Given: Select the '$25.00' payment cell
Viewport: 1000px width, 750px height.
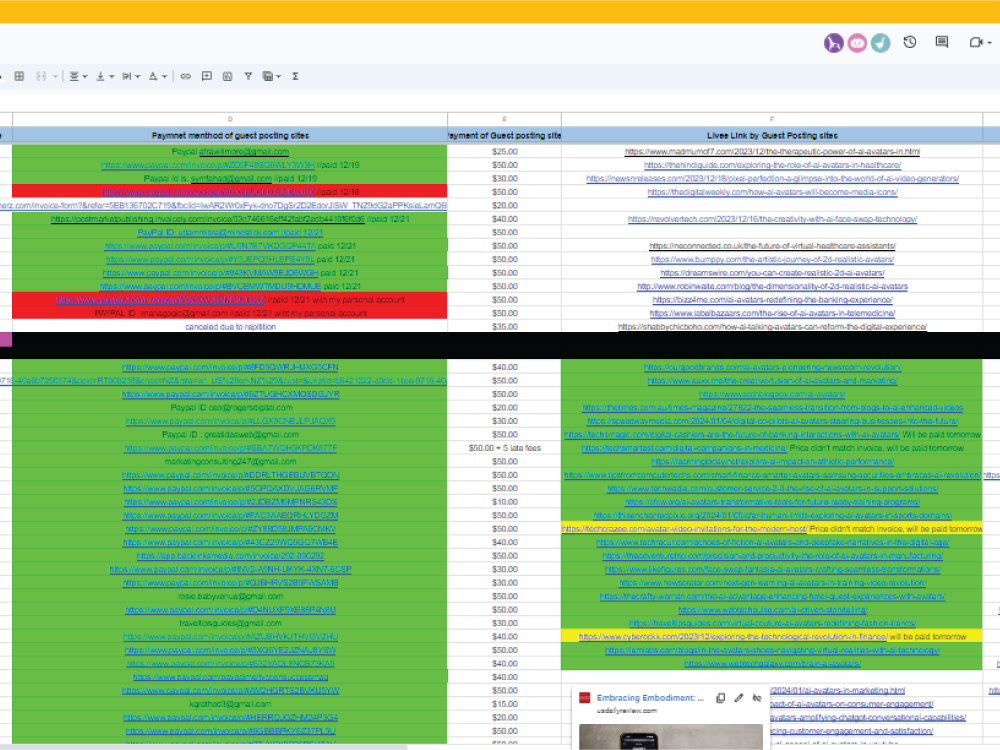Looking at the screenshot, I should (504, 151).
